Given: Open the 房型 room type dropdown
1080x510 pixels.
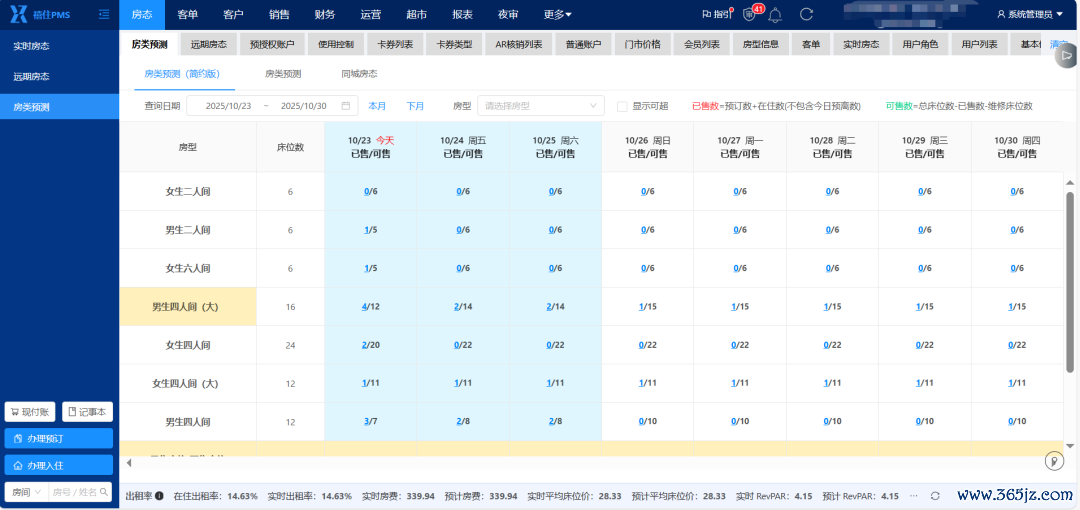Looking at the screenshot, I should 541,106.
